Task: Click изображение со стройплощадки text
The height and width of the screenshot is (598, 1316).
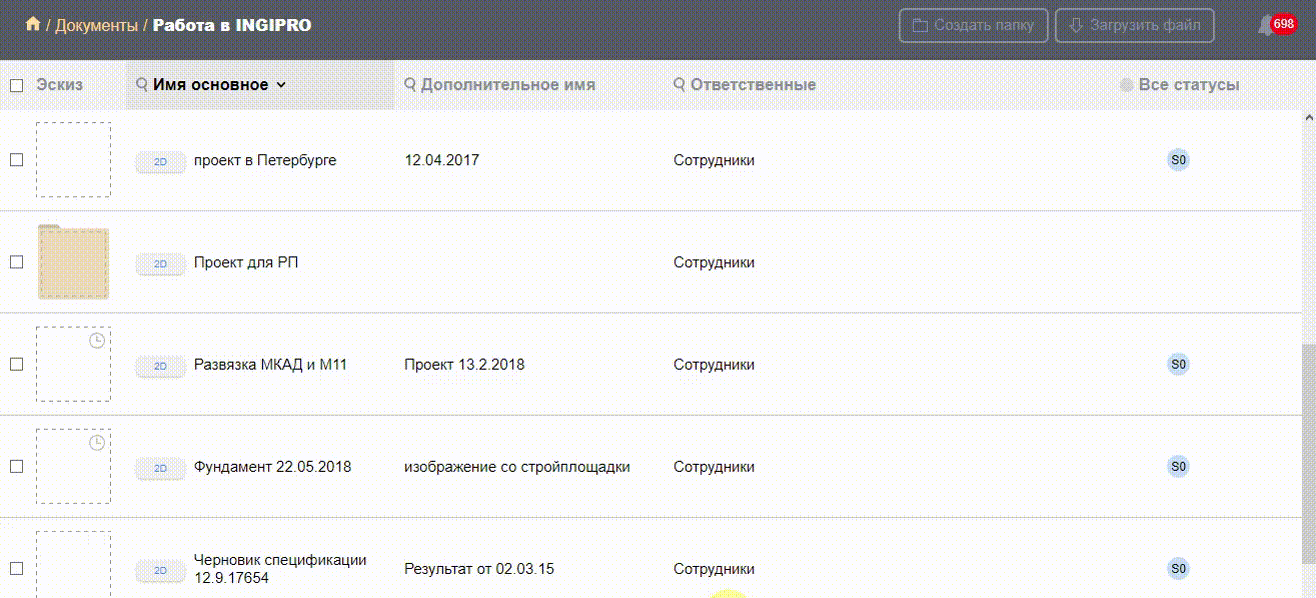Action: point(517,466)
